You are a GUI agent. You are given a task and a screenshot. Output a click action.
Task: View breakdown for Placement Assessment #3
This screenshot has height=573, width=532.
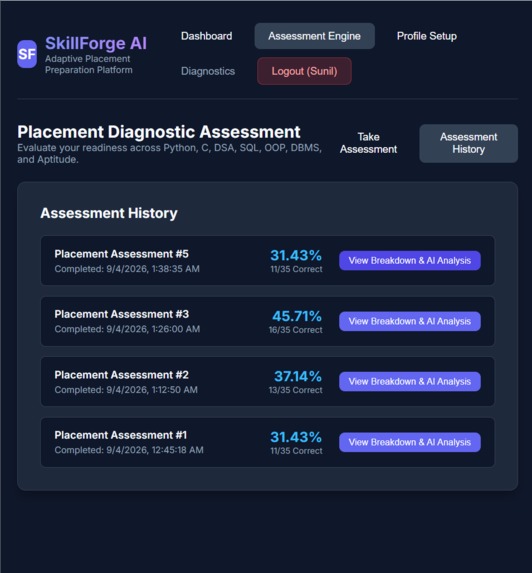click(410, 321)
